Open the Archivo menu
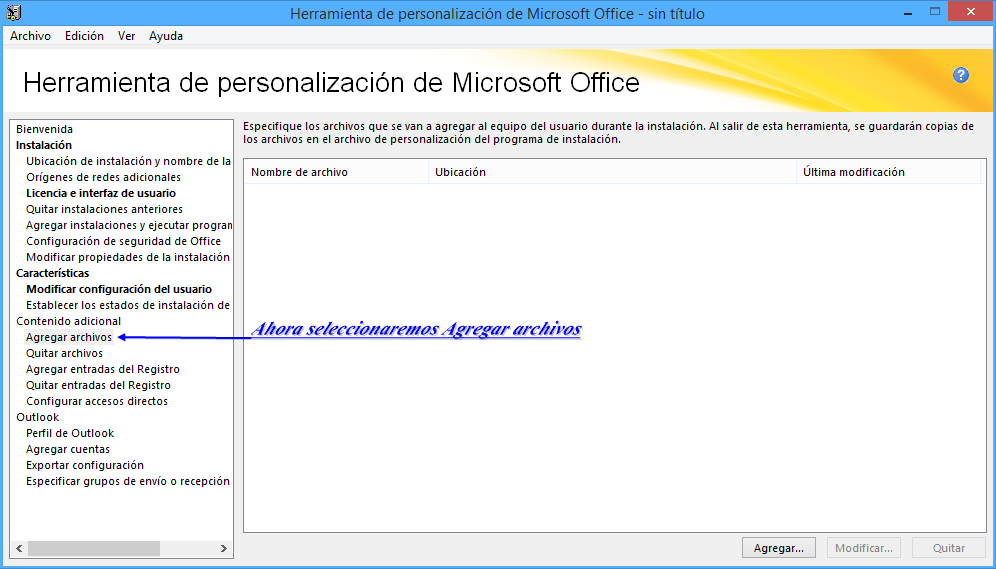 click(30, 36)
